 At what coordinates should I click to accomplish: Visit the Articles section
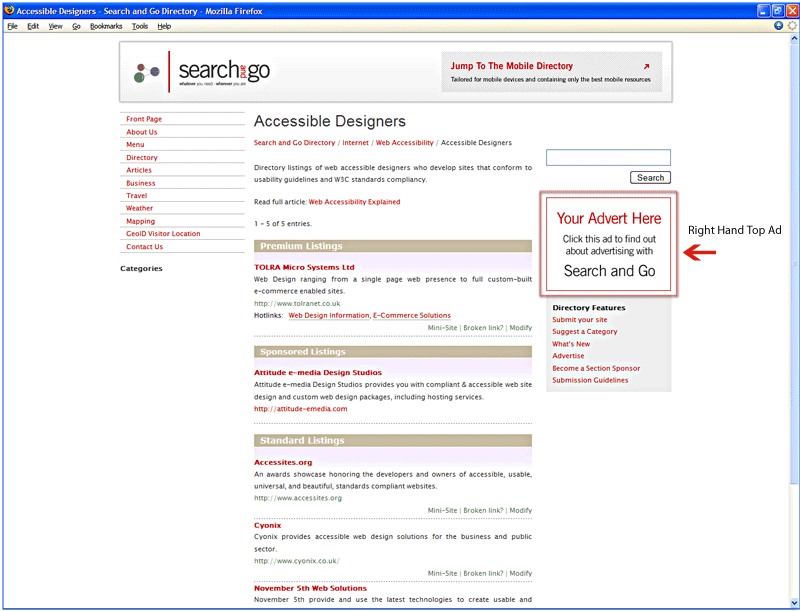pyautogui.click(x=139, y=170)
